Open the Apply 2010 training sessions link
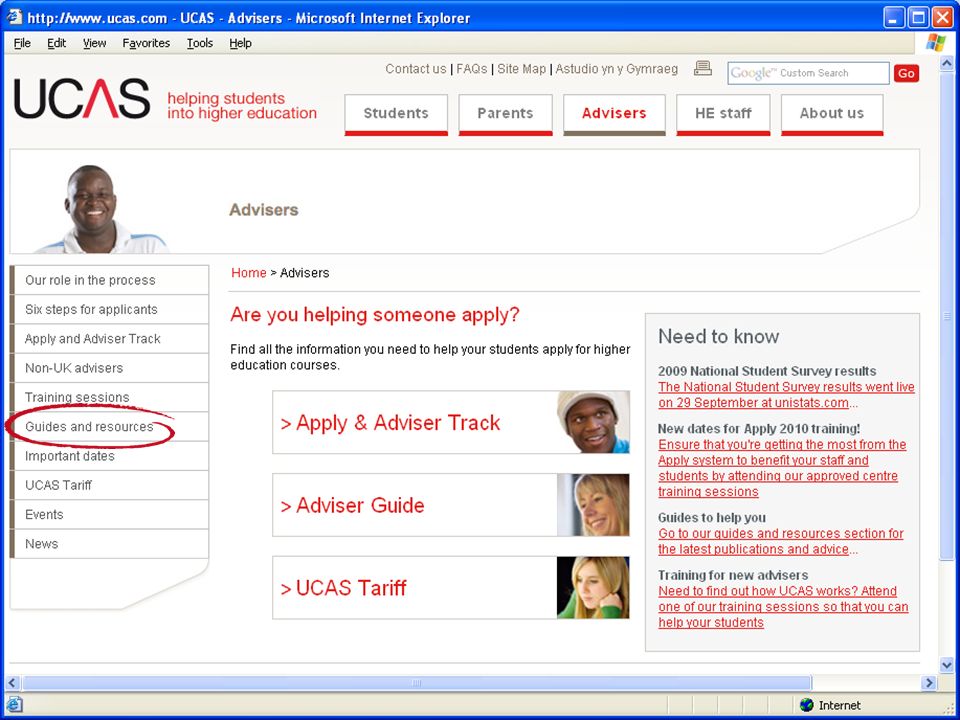The width and height of the screenshot is (960, 720). pos(782,468)
